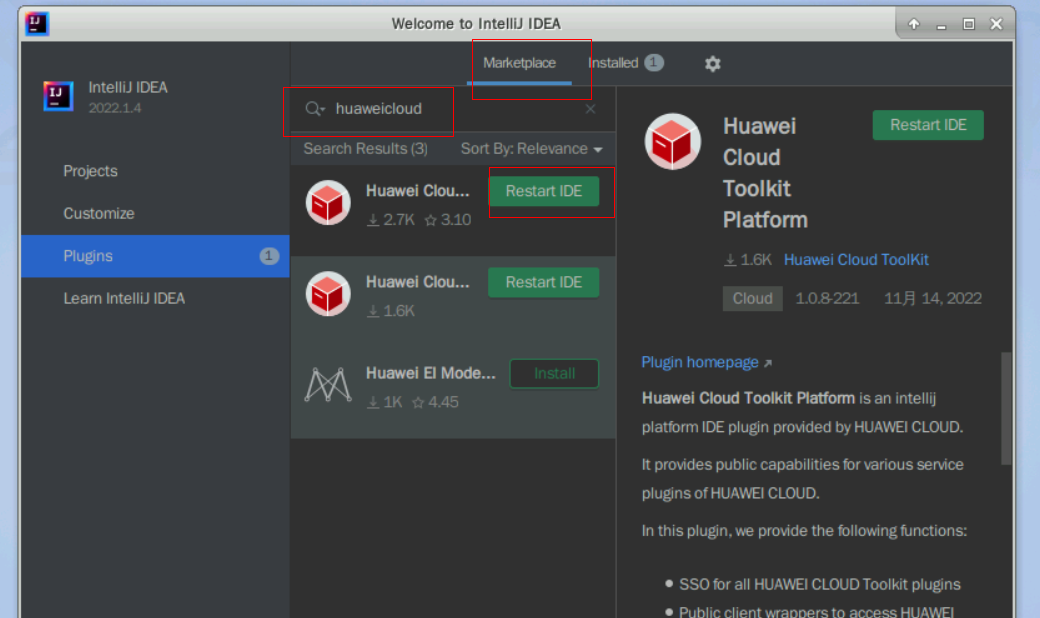Screen dimensions: 1040x618
Task: Click the IntelliJ icon in title bar
Action: pos(36,23)
